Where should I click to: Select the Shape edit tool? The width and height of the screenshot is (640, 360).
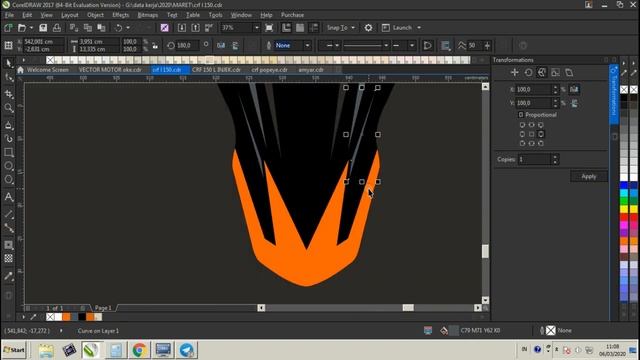[9, 78]
